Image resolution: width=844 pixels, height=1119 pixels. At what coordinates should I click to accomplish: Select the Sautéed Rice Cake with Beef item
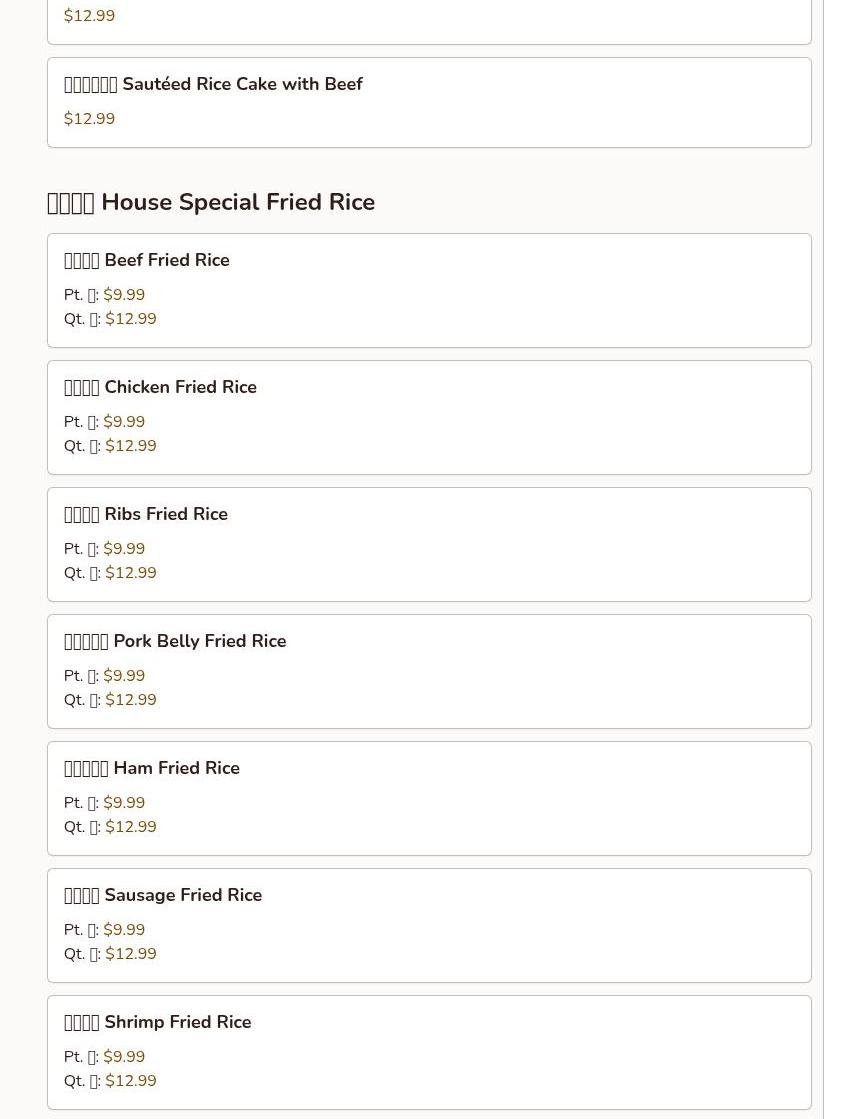point(213,85)
